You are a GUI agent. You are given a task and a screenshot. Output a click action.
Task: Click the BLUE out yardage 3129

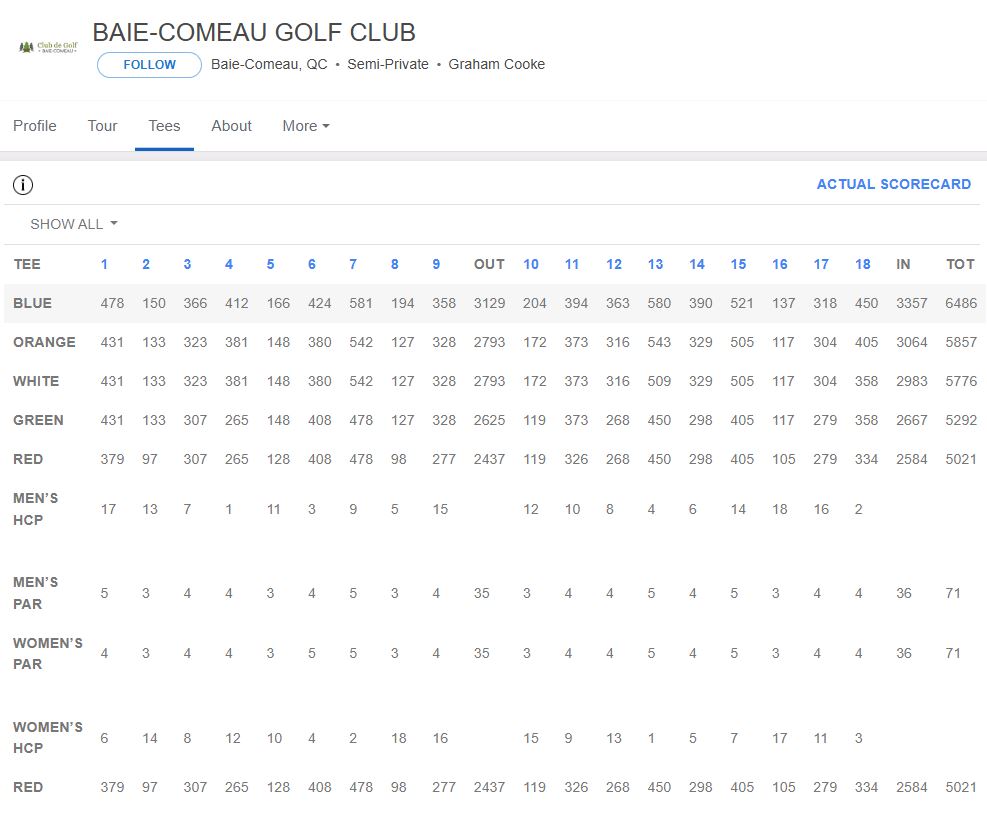tap(489, 303)
